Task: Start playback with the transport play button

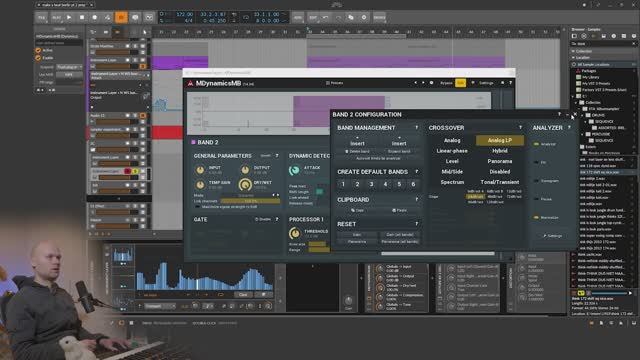Action: pos(69,18)
